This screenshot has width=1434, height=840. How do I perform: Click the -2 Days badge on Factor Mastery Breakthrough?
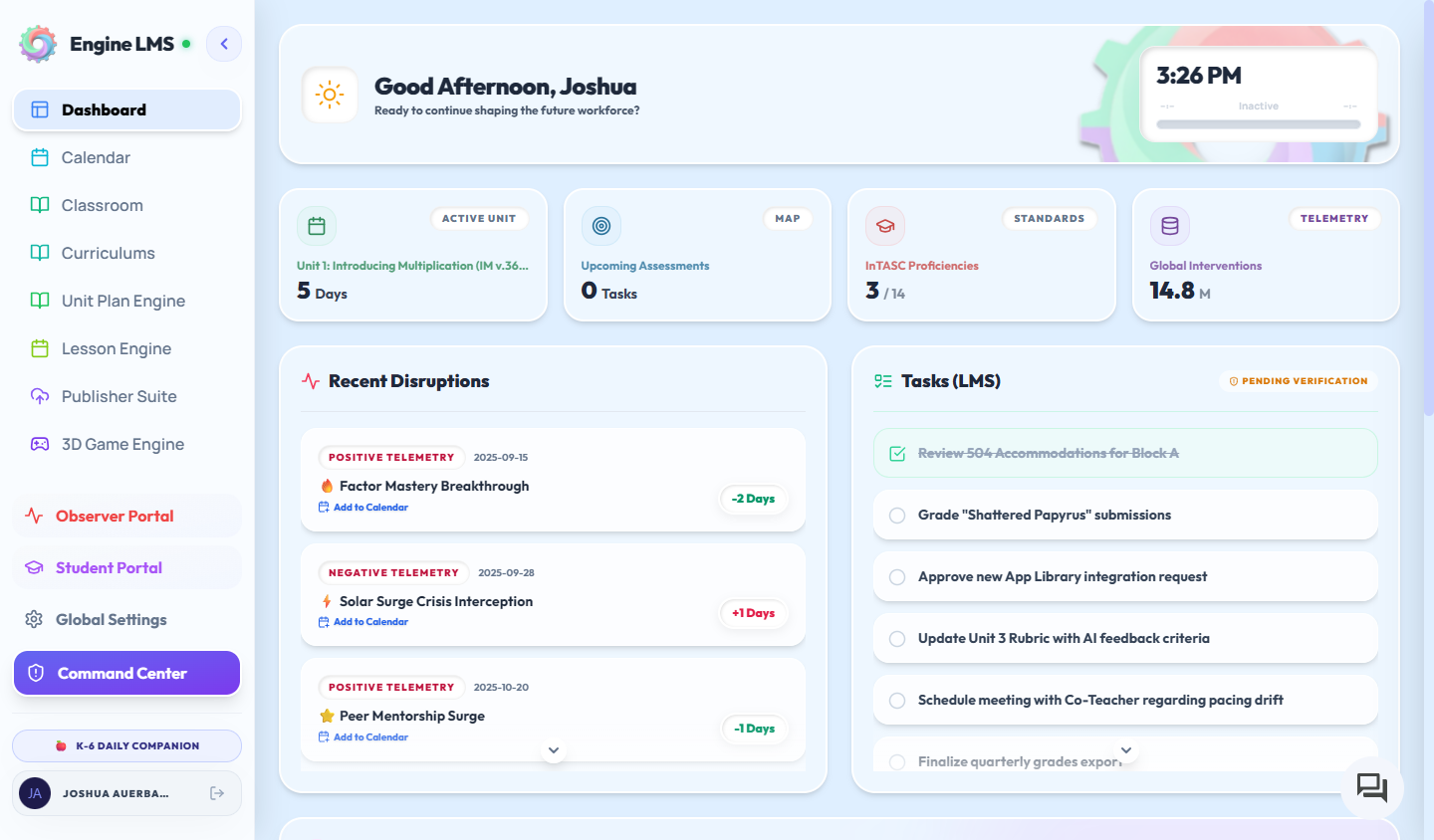(754, 499)
